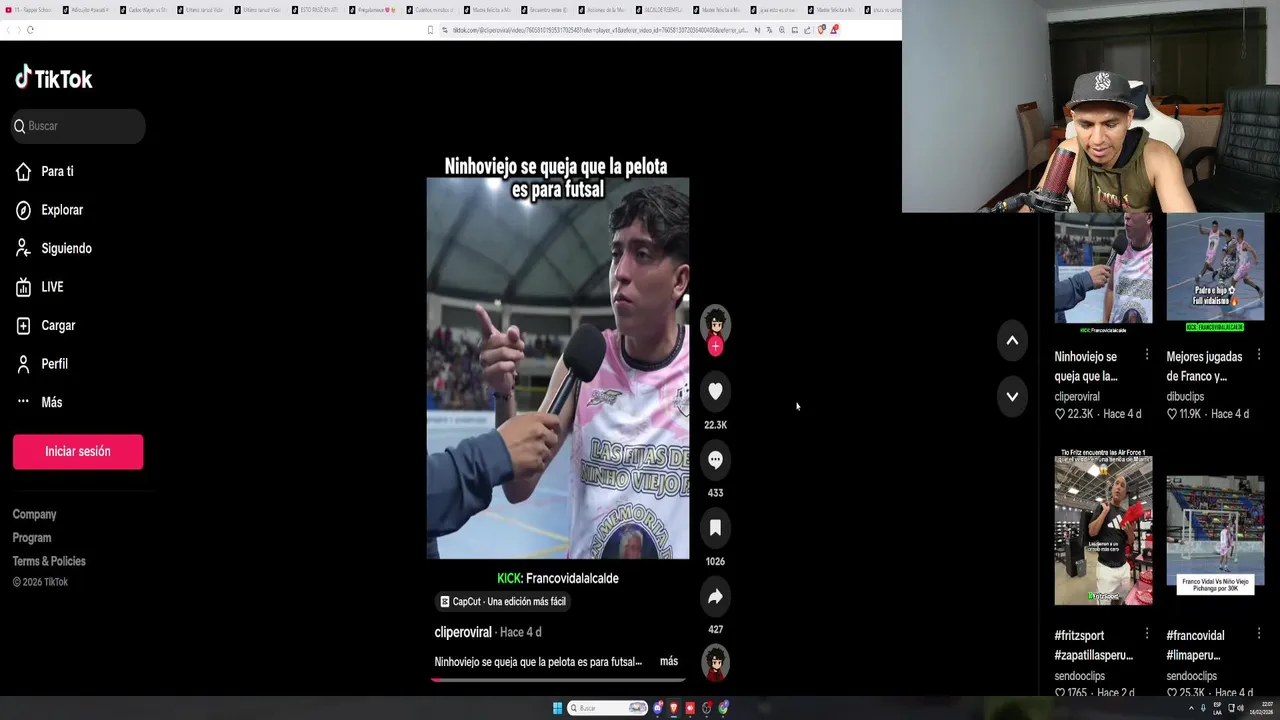Focus the Buscar search field in TikTok
The height and width of the screenshot is (720, 1280).
coord(79,126)
